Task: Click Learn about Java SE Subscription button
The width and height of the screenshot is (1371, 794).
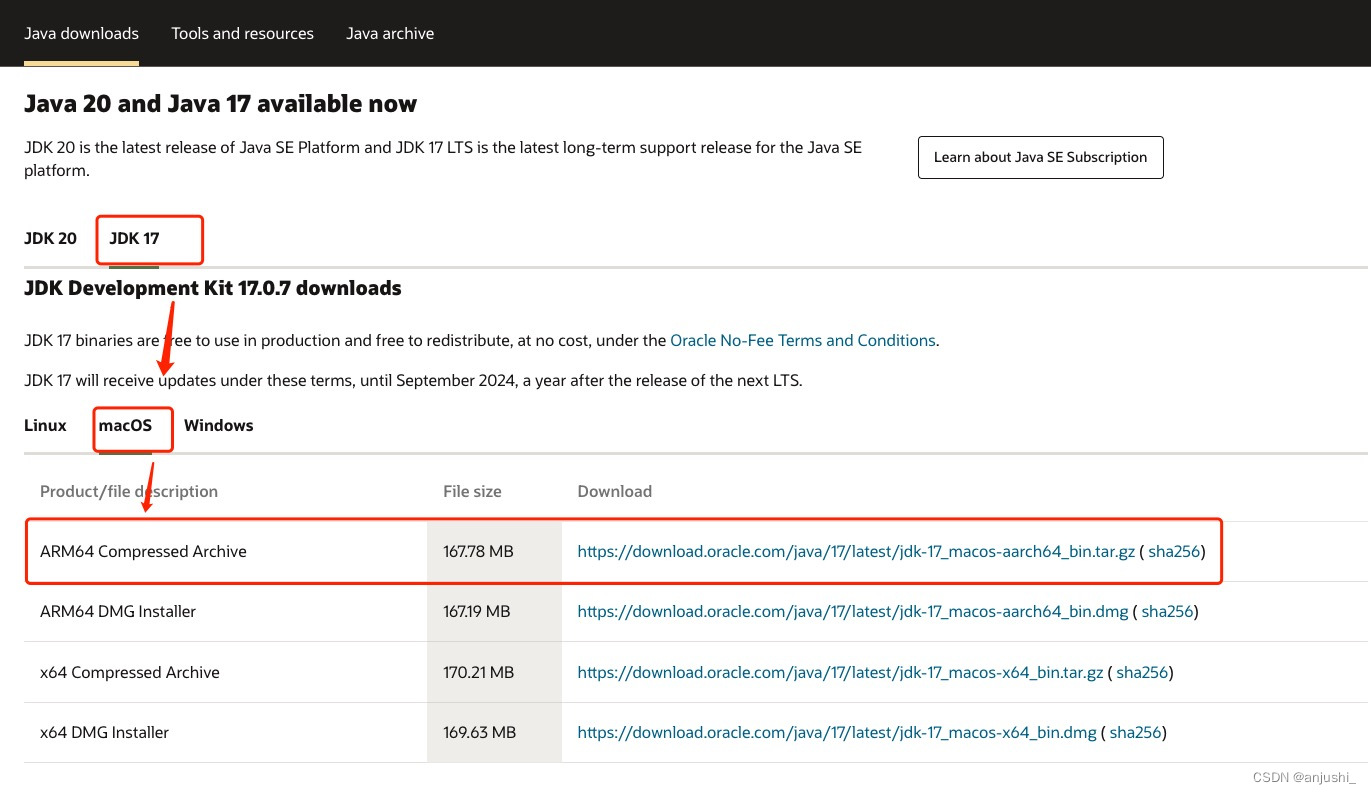Action: [1040, 157]
